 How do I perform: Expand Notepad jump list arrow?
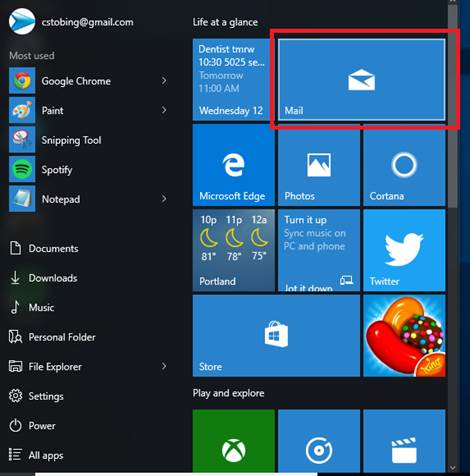(164, 199)
